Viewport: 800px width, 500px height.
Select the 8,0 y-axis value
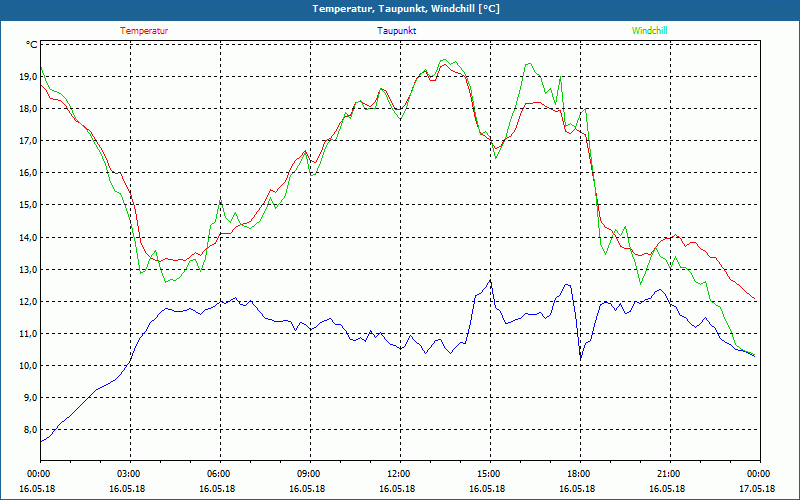coord(31,430)
